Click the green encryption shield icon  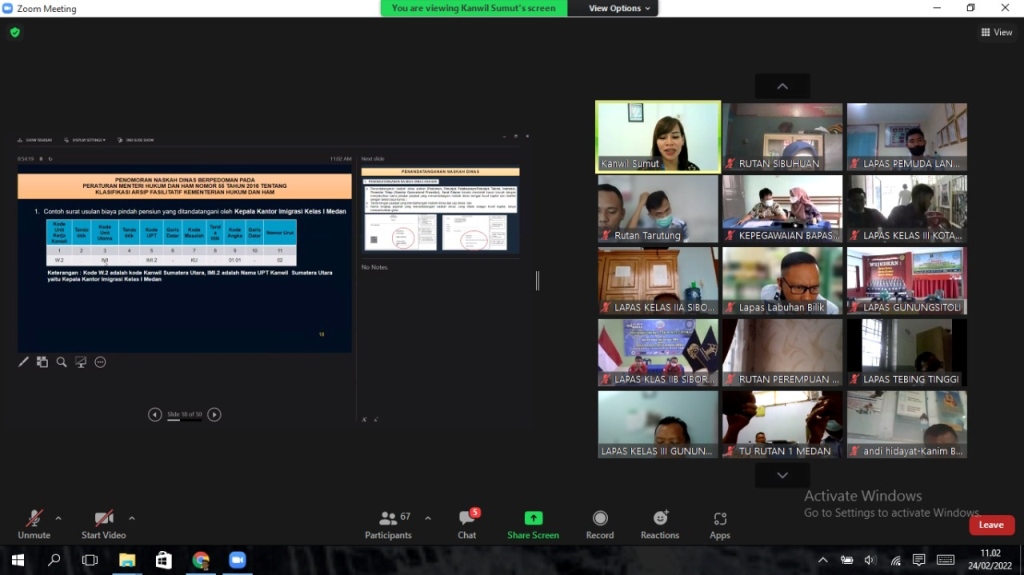[15, 32]
